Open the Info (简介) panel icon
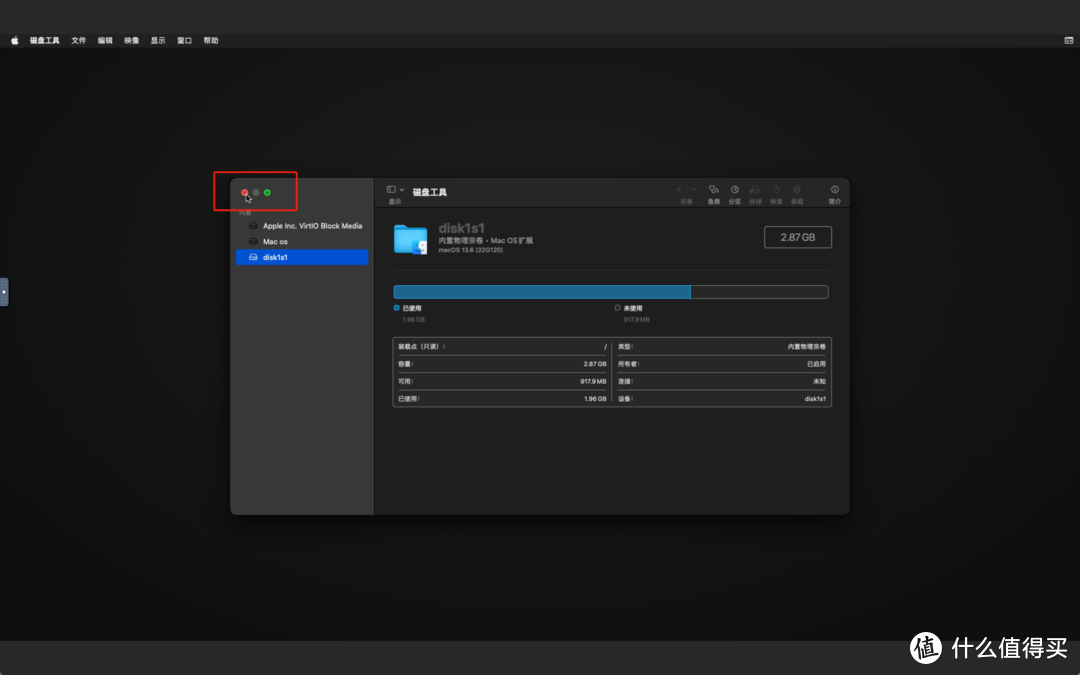Screen dimensions: 1080x675 tap(835, 189)
